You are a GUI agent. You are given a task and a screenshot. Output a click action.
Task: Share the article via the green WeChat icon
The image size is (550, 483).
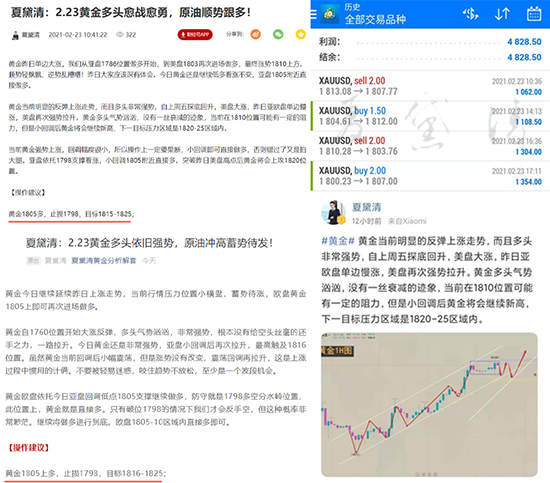(x=278, y=34)
